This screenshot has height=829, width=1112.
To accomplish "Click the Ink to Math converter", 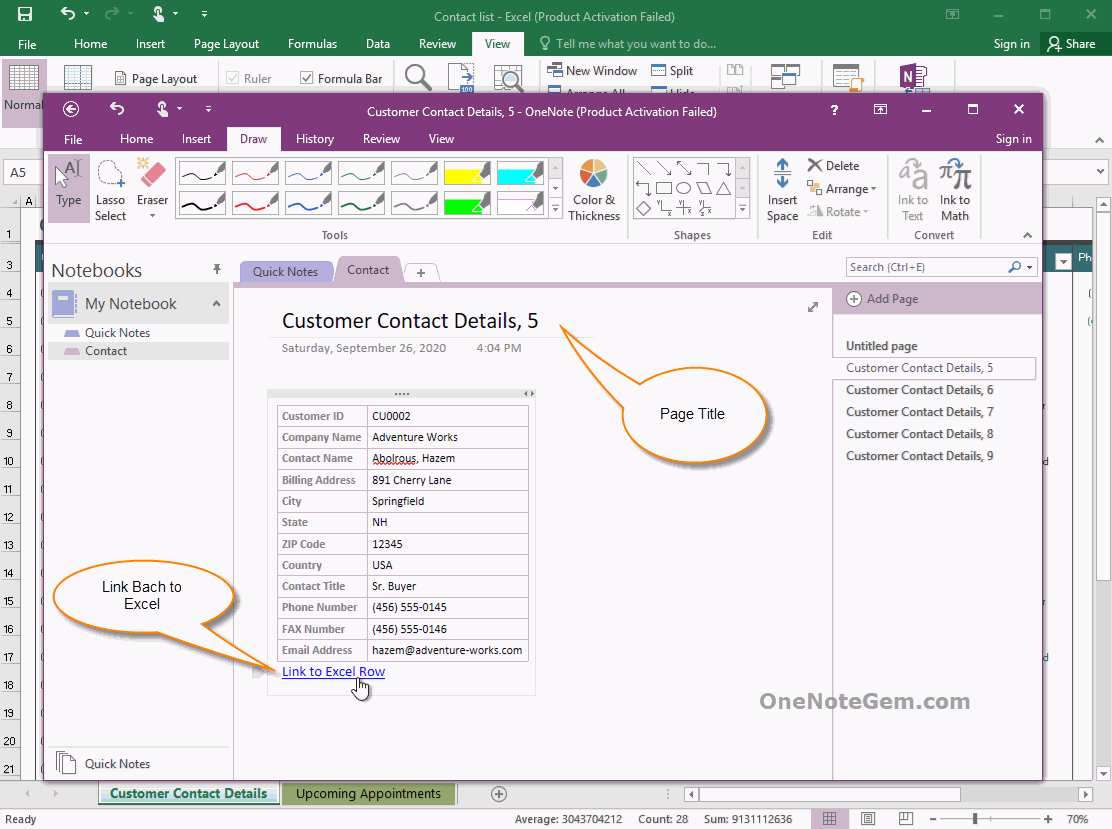I will point(955,188).
